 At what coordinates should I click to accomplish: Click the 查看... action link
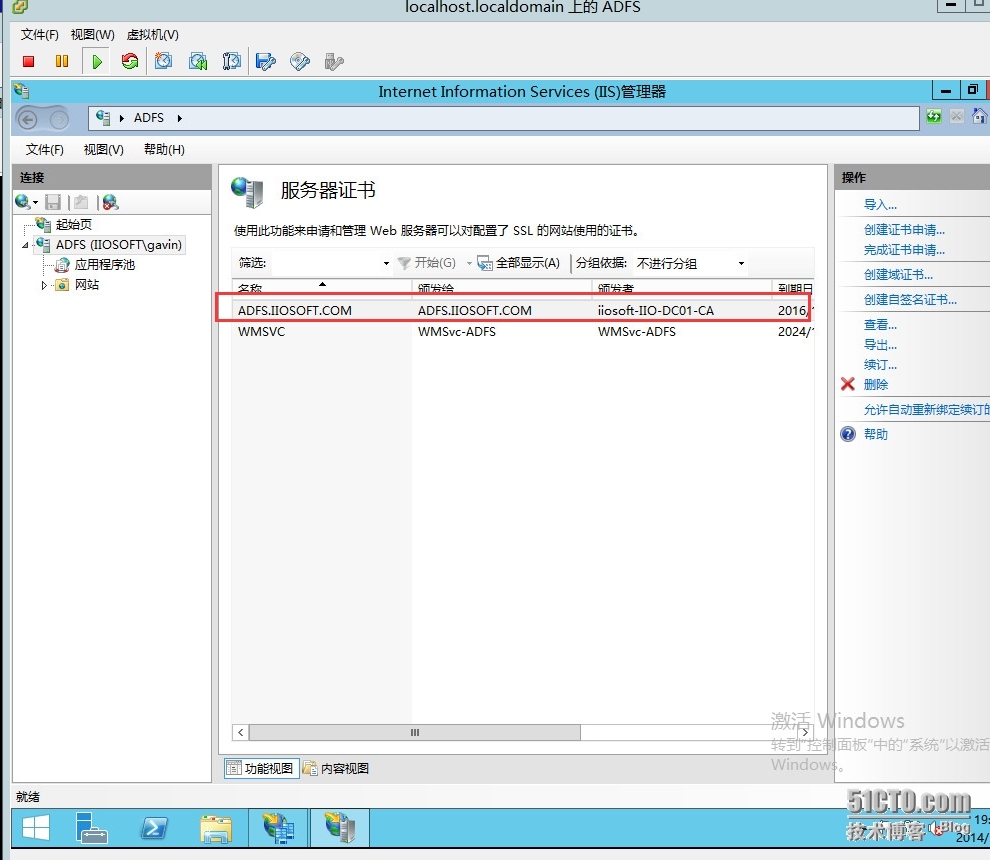[x=880, y=325]
